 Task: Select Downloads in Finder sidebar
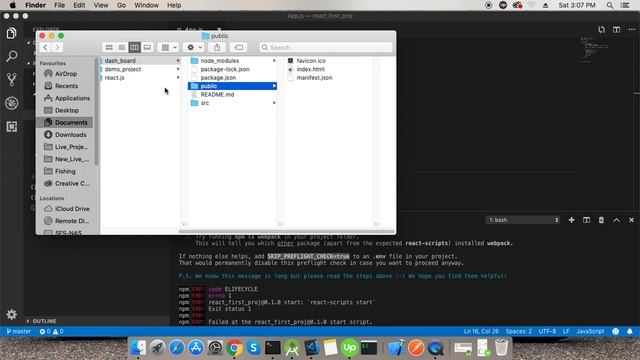[70, 135]
